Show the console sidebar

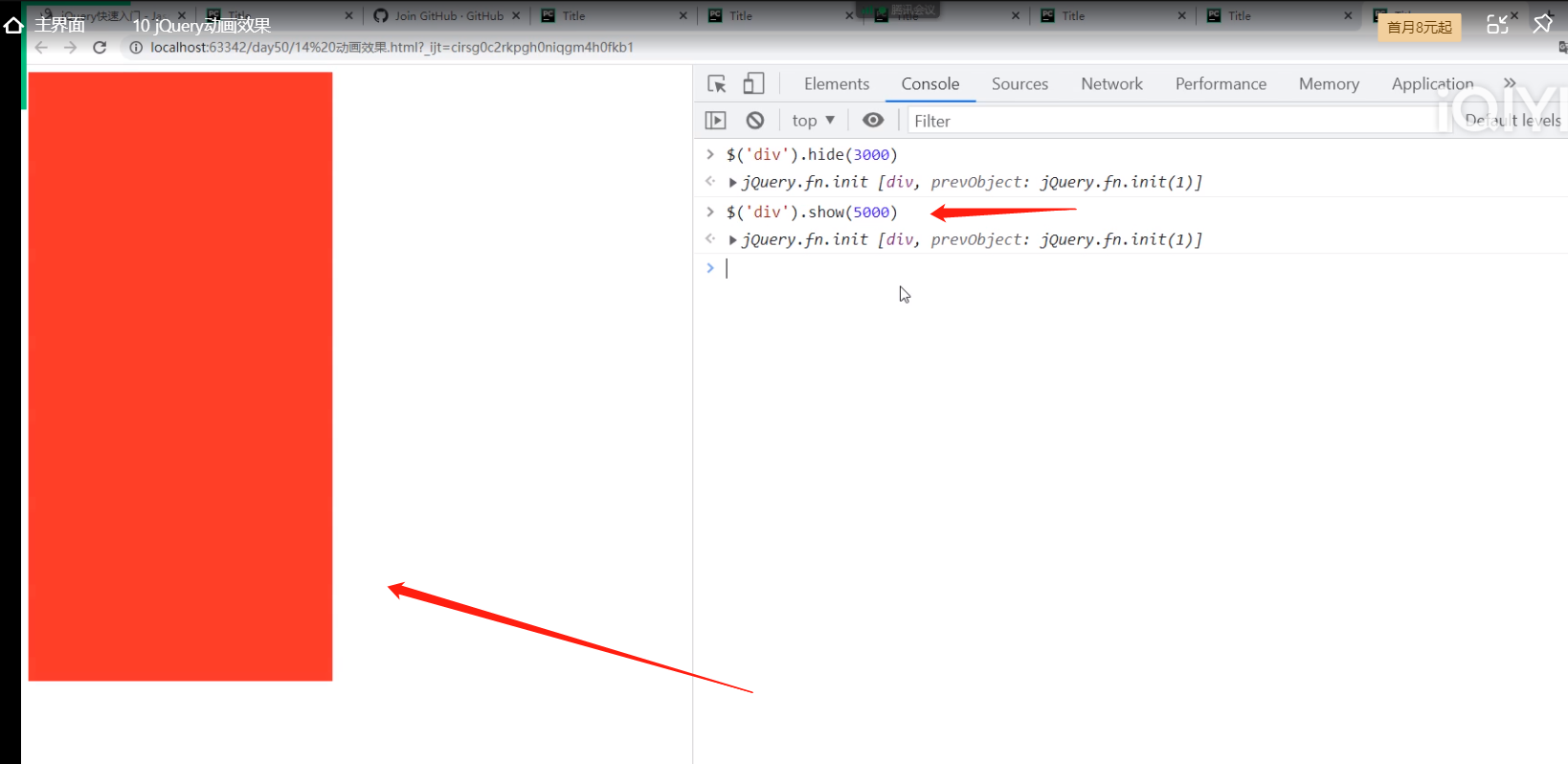(x=715, y=121)
